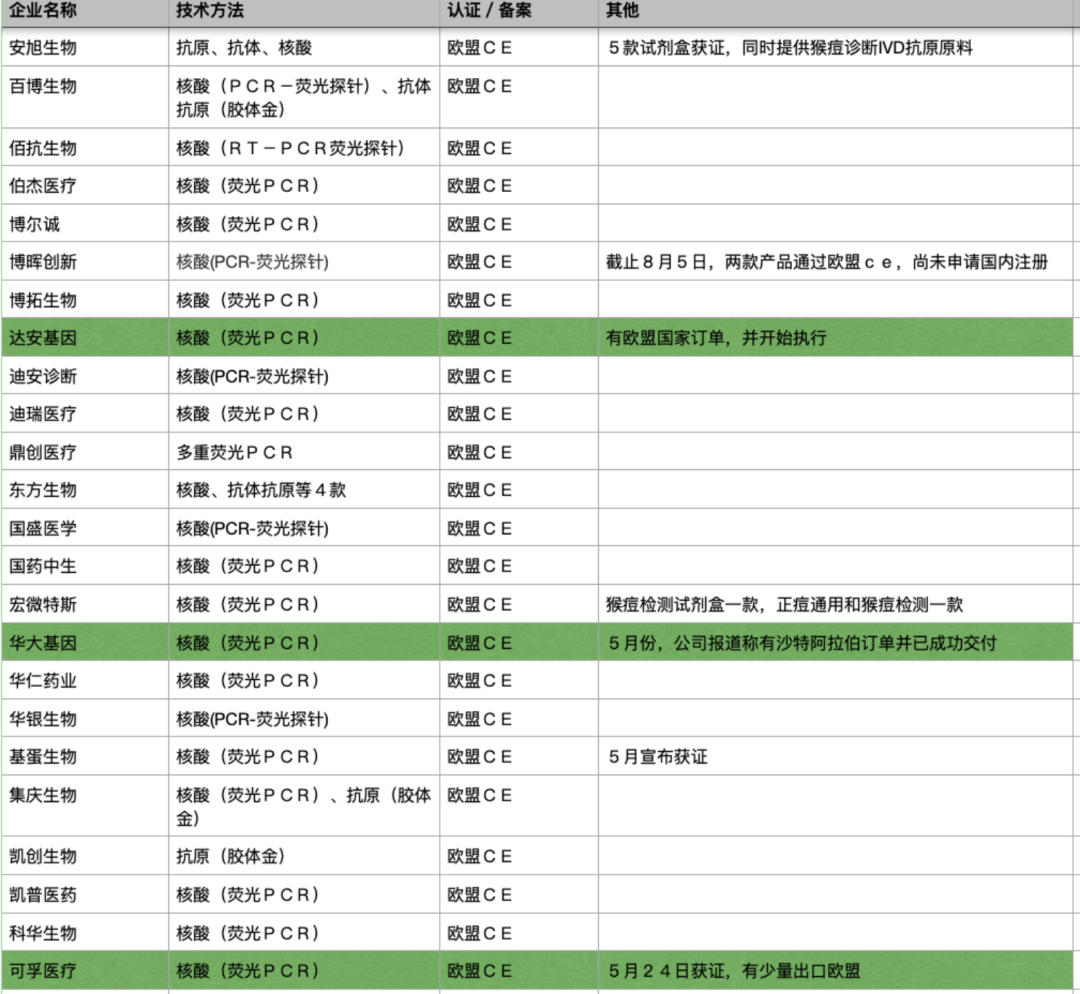Click the 集庆生物 technology method cell

tap(304, 806)
